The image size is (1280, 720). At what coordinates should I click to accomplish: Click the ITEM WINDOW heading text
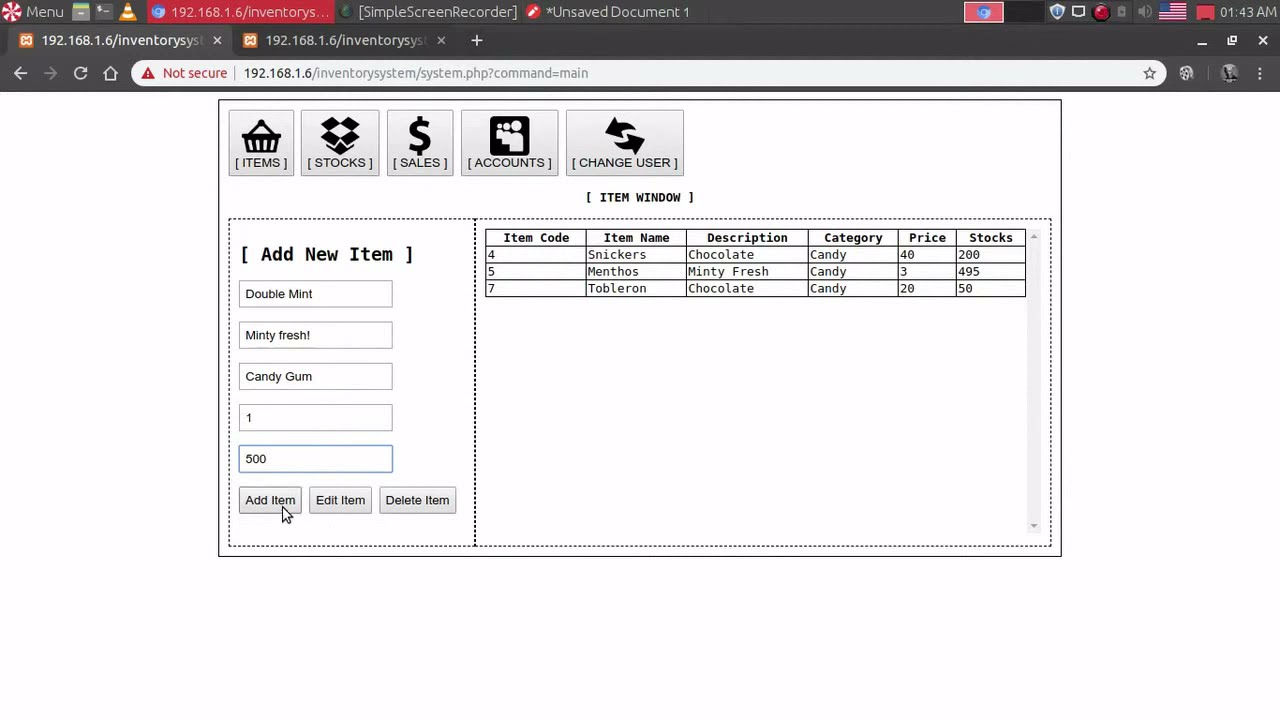640,198
